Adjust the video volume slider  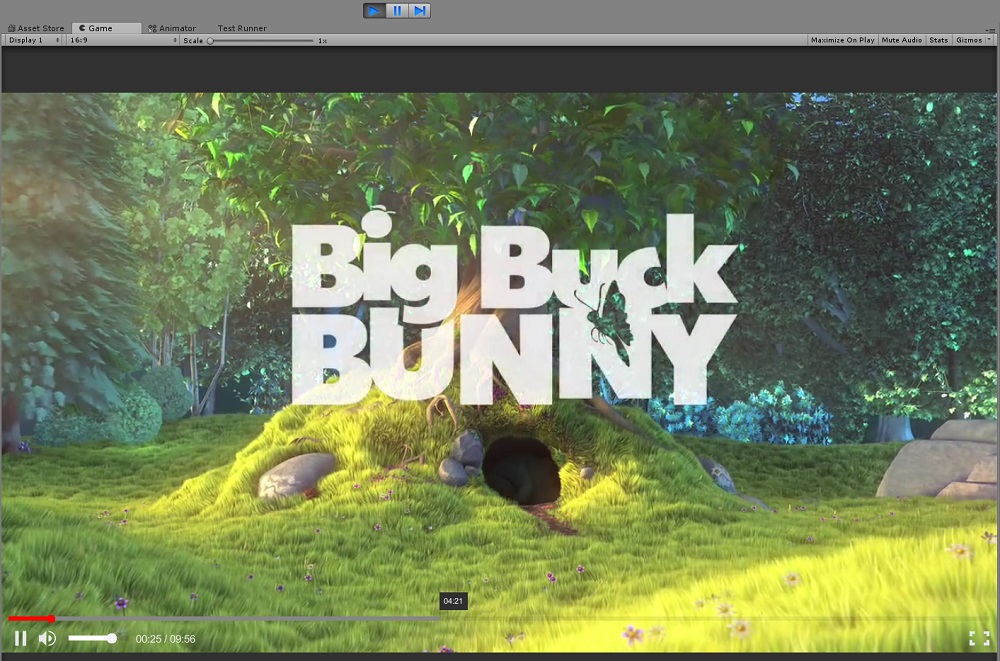tap(92, 638)
